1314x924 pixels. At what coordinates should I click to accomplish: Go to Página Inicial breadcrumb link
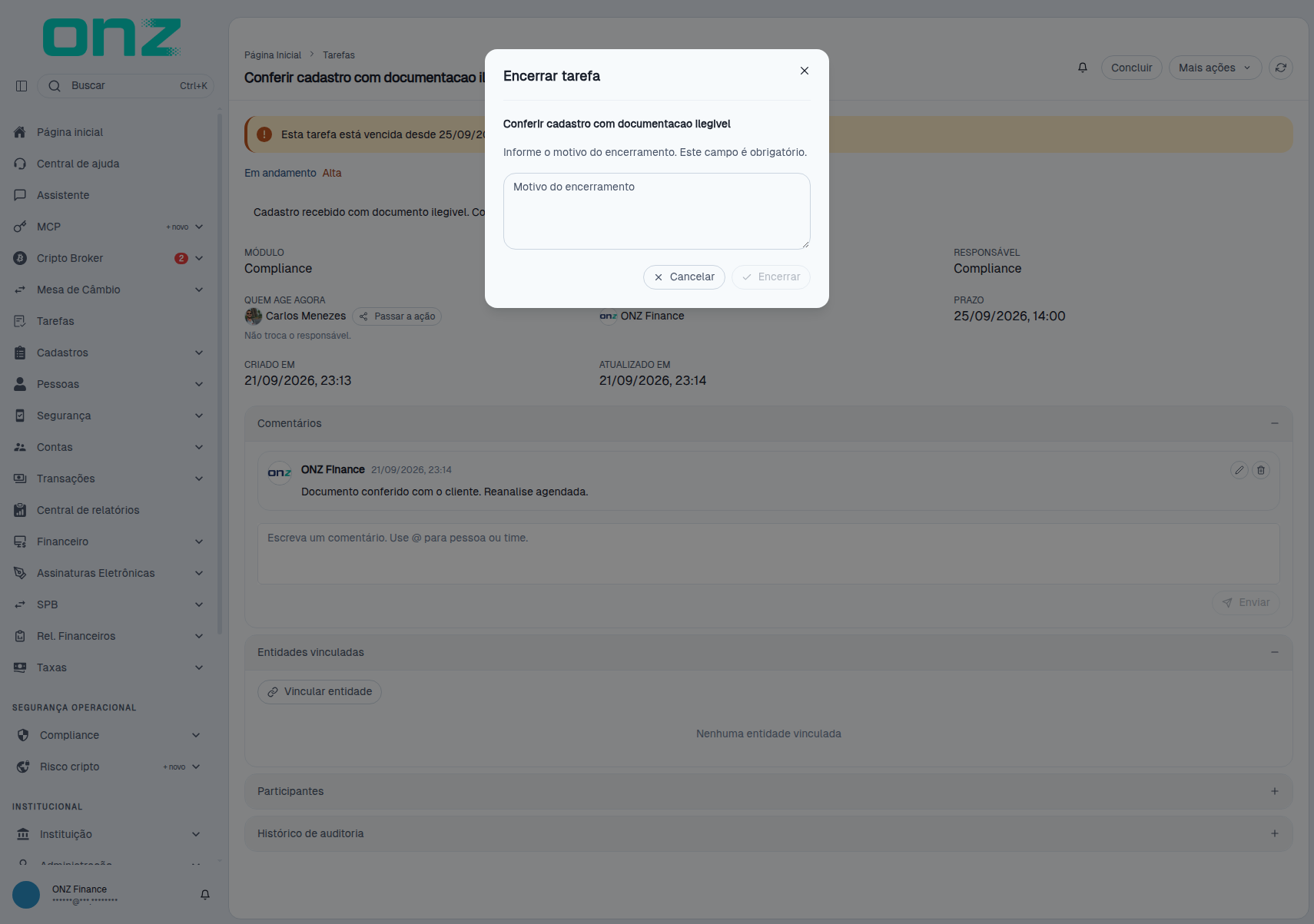(x=273, y=55)
